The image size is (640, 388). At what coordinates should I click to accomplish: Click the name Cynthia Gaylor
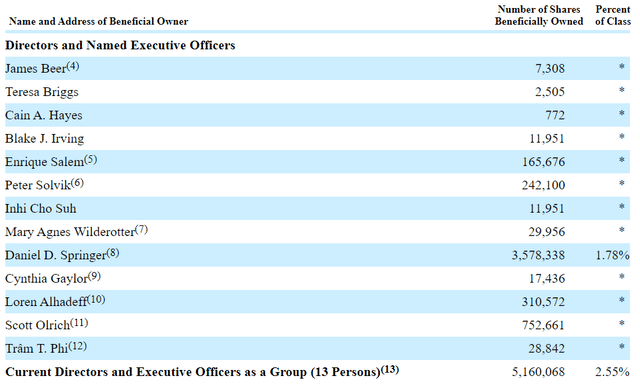click(x=47, y=279)
